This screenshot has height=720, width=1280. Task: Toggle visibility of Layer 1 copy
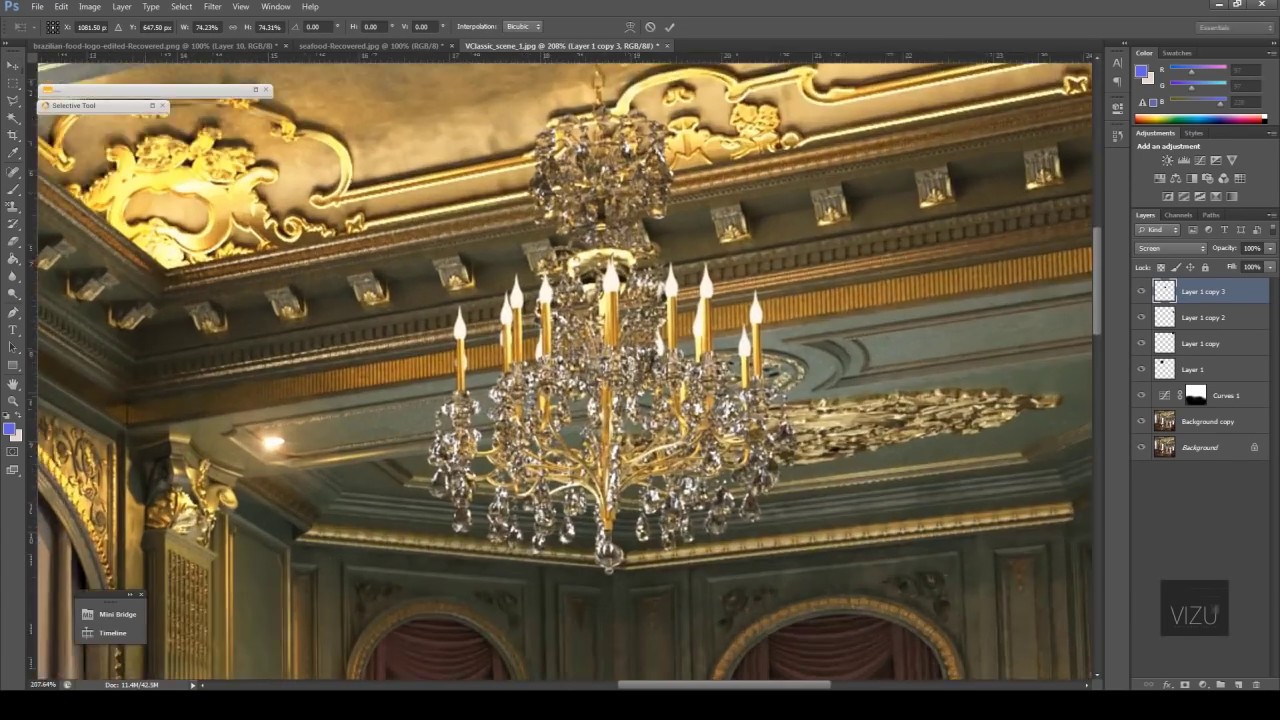[x=1142, y=343]
